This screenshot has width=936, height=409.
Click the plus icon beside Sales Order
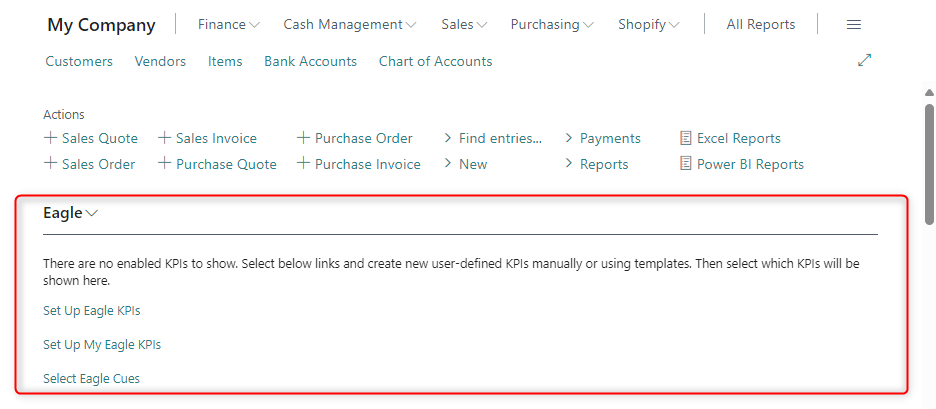pos(51,164)
